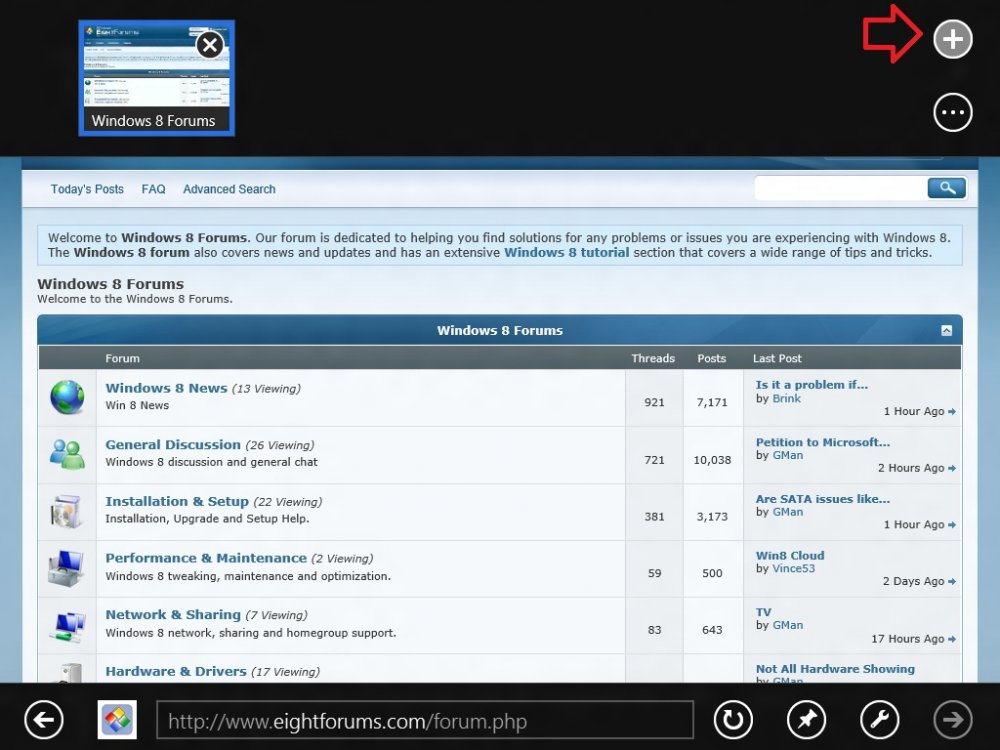Image resolution: width=1000 pixels, height=750 pixels.
Task: Click the Posts column header
Action: click(x=712, y=358)
